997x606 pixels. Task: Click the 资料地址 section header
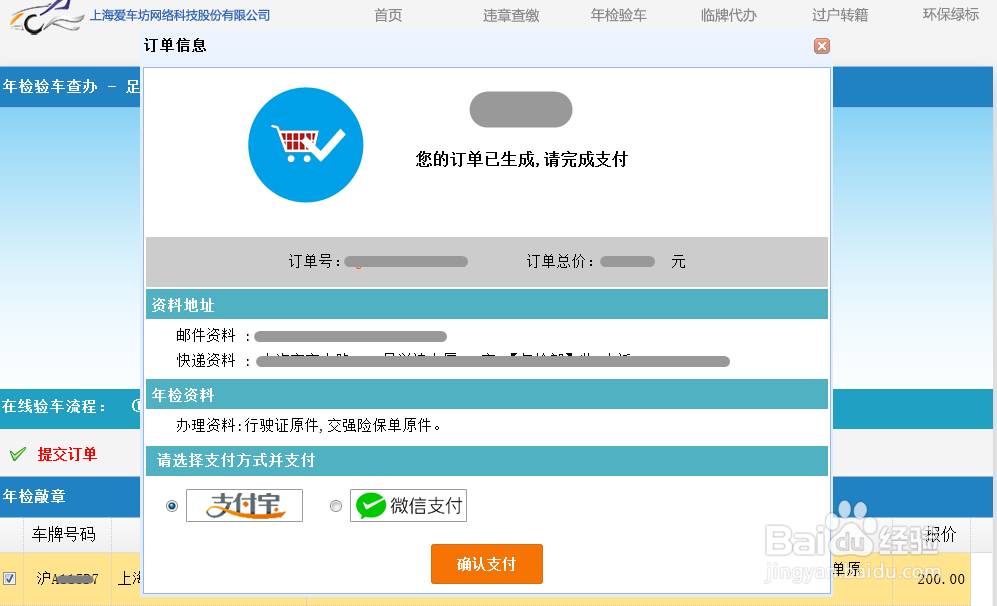pyautogui.click(x=486, y=305)
